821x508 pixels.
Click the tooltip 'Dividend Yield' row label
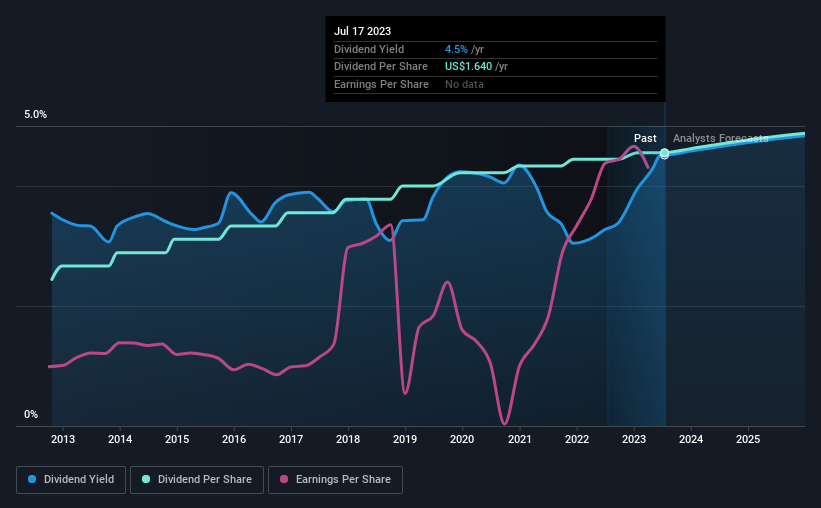click(369, 49)
